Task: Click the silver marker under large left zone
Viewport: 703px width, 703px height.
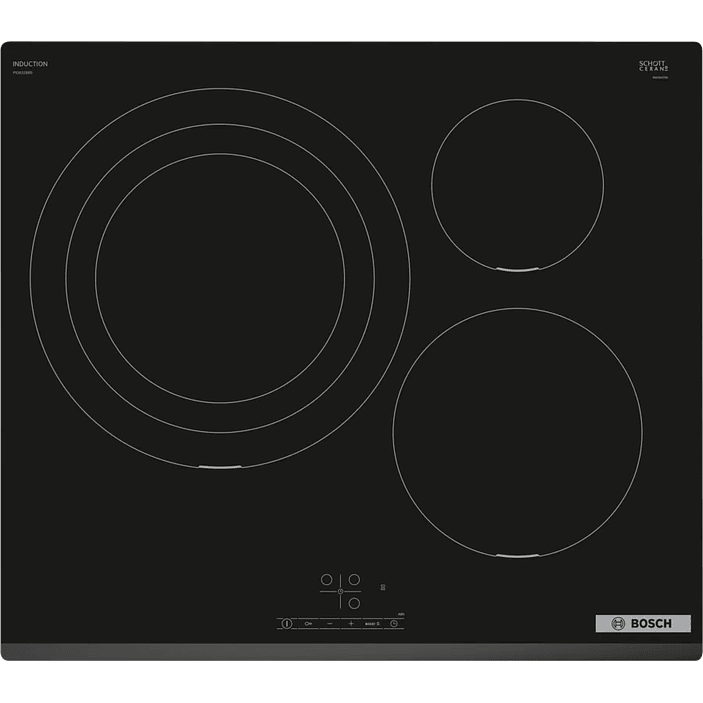Action: coord(219,466)
